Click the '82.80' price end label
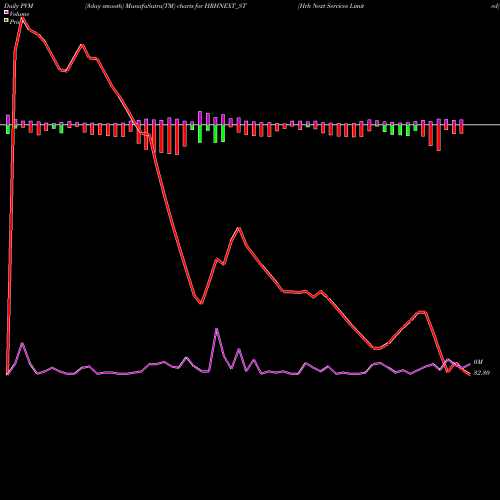The image size is (500, 500). coord(482,373)
